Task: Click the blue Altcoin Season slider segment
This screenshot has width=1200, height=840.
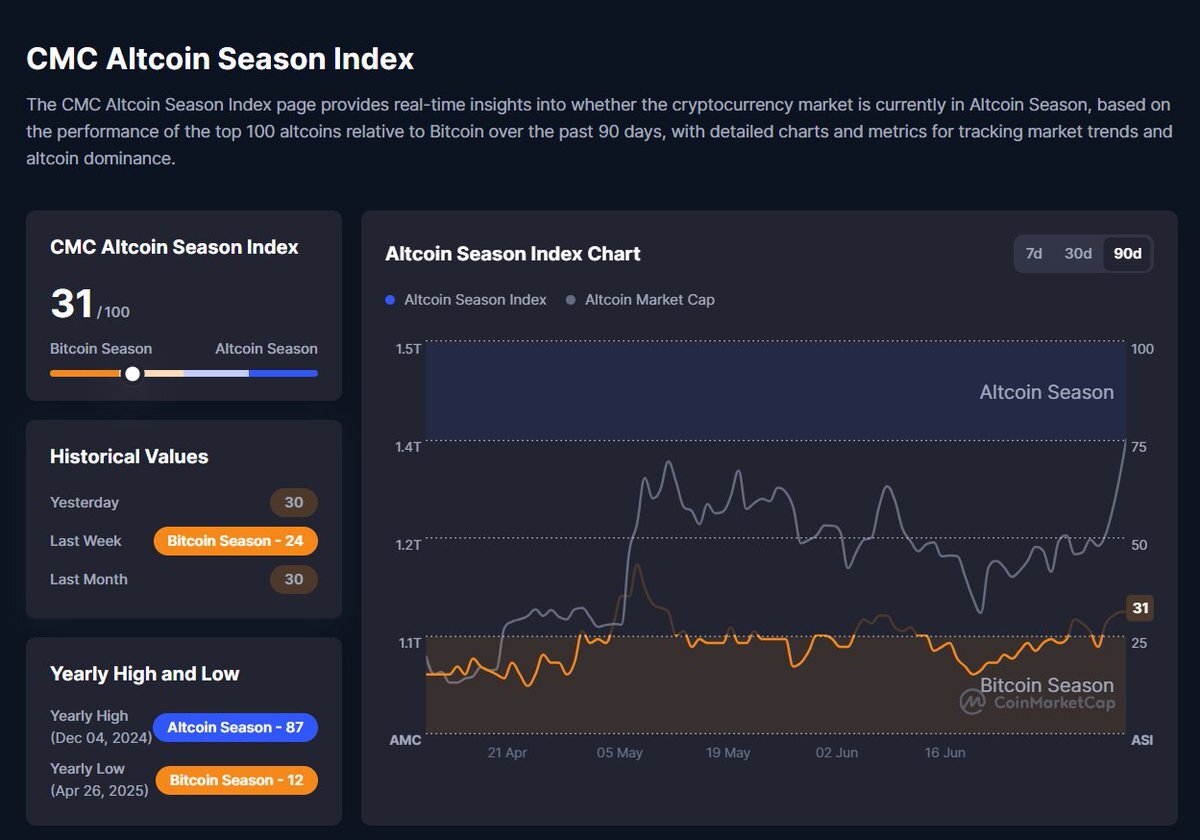Action: click(x=283, y=373)
